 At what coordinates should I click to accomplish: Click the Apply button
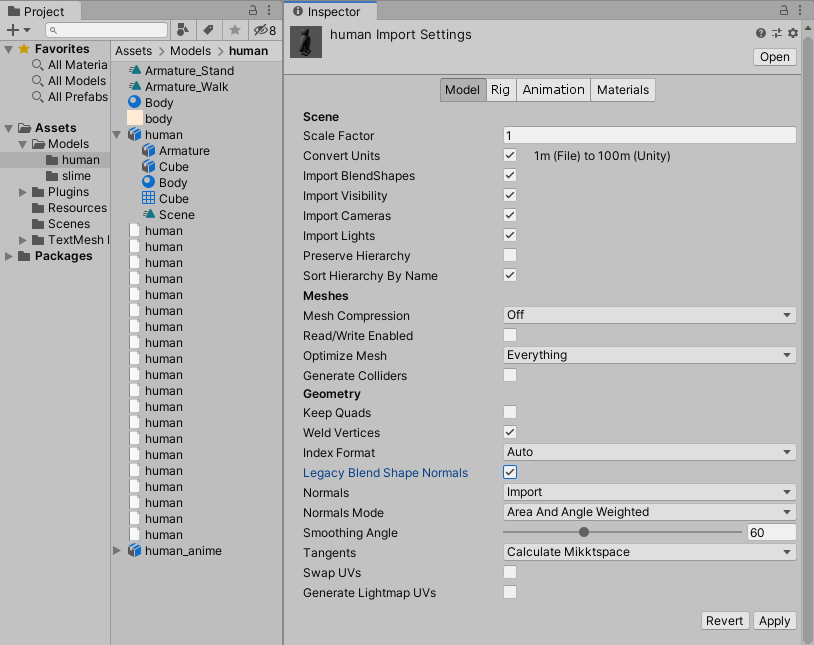[x=774, y=620]
